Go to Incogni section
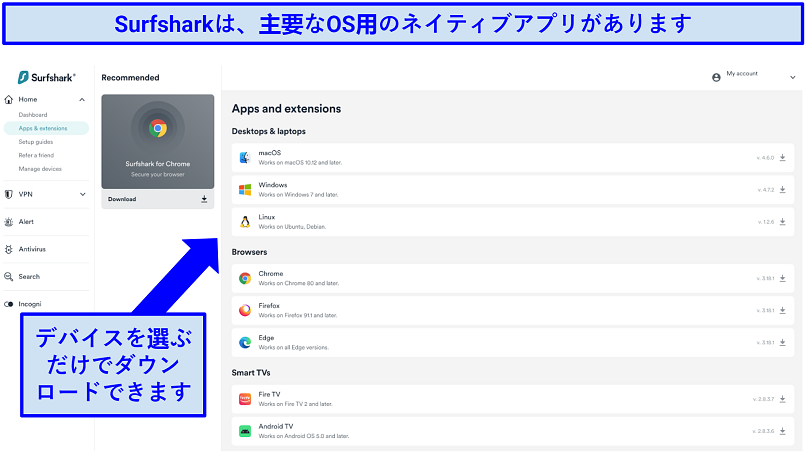 click(x=30, y=304)
